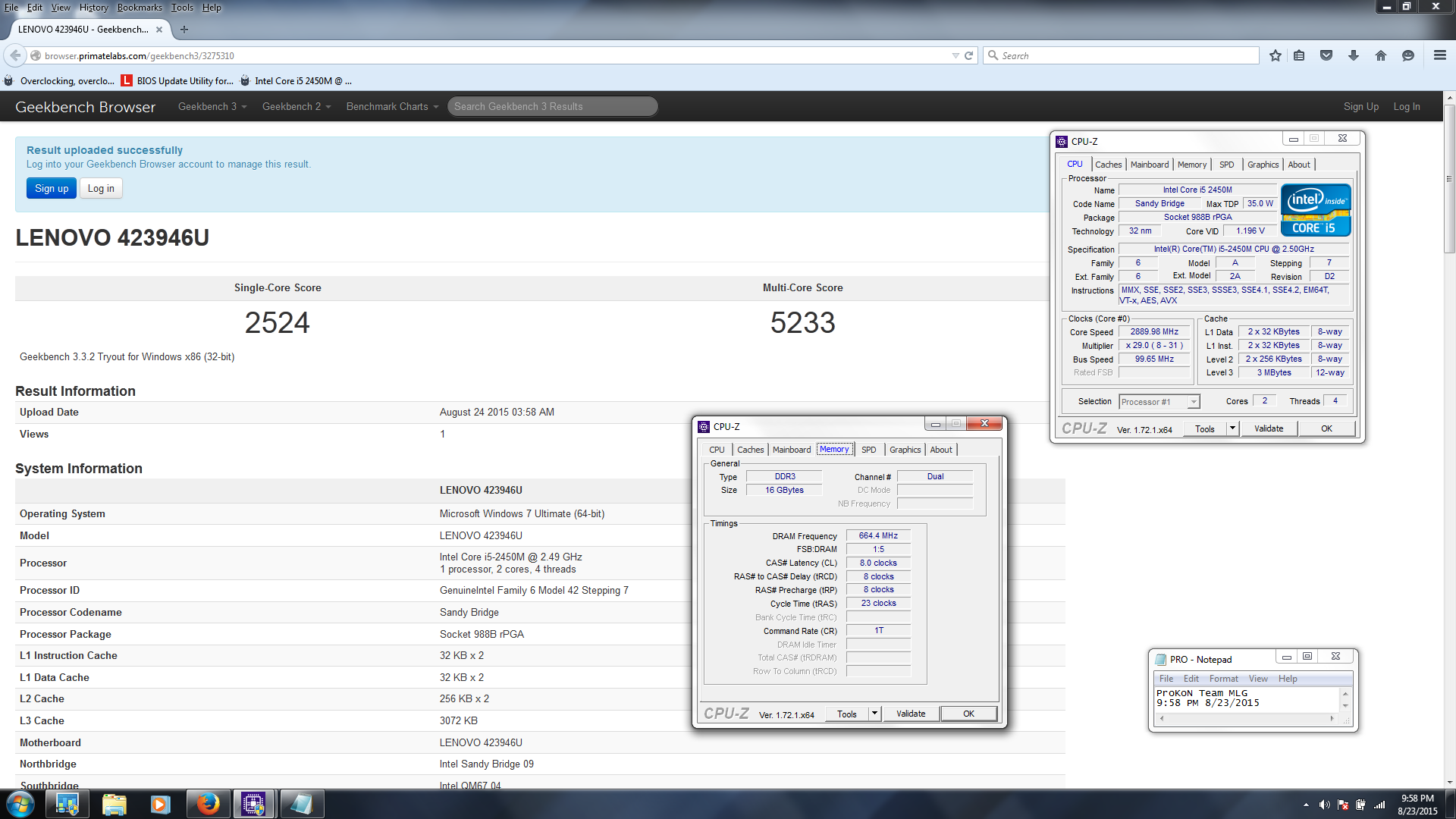Open the Firefox Hello chat icon

[x=1408, y=55]
